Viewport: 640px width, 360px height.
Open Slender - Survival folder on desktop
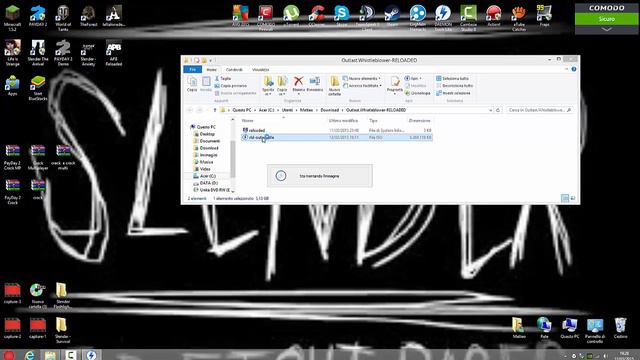tap(63, 330)
